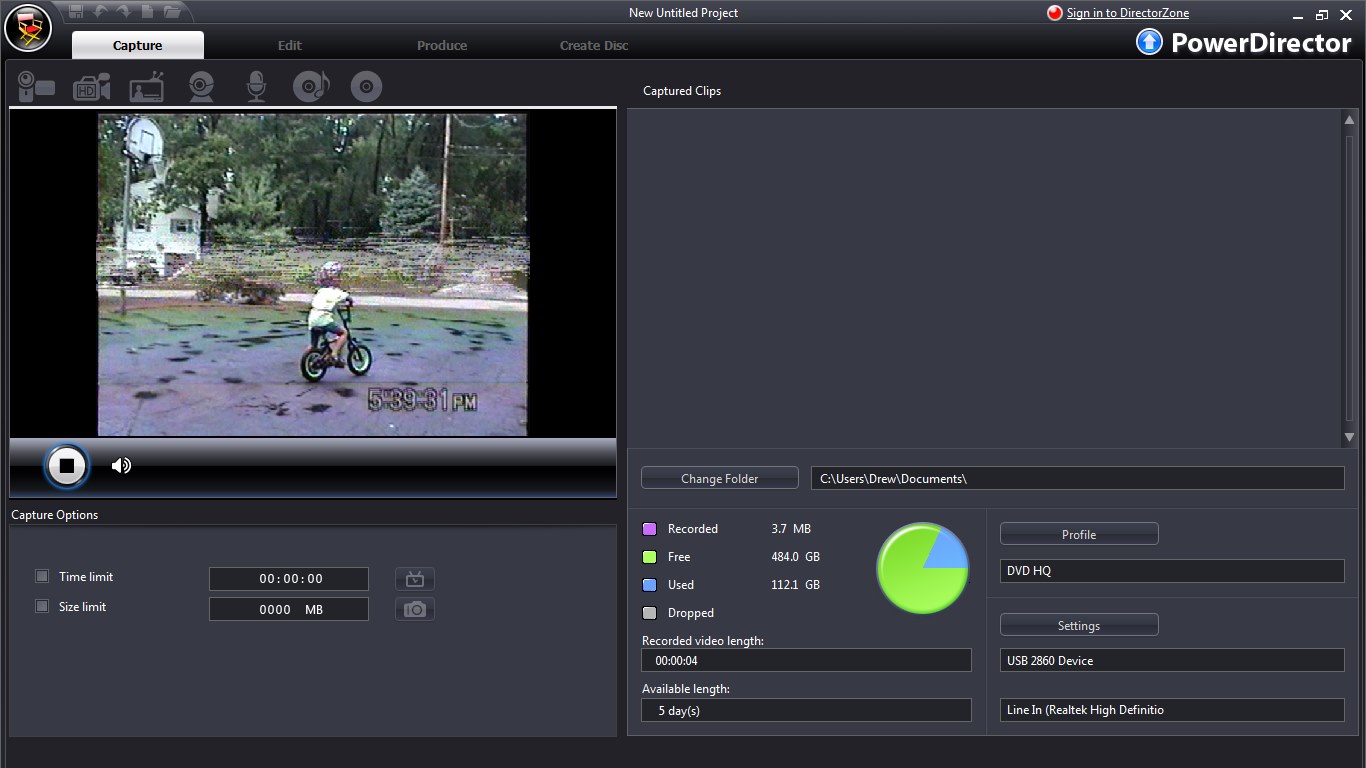The width and height of the screenshot is (1366, 768).
Task: Select capture from webcam
Action: click(202, 87)
